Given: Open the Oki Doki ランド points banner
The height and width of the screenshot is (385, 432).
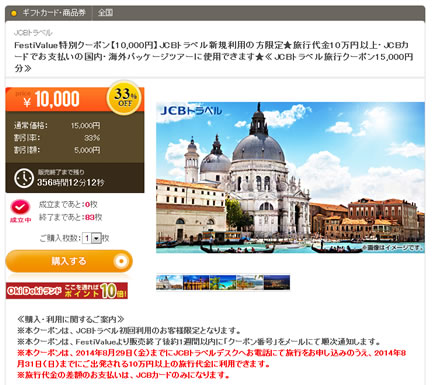Looking at the screenshot, I should tap(67, 291).
